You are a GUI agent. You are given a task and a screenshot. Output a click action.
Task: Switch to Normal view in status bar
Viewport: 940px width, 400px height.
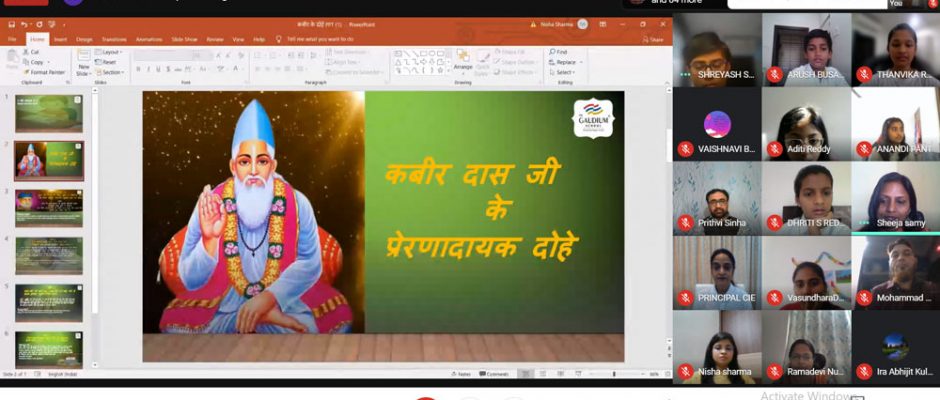(x=526, y=374)
